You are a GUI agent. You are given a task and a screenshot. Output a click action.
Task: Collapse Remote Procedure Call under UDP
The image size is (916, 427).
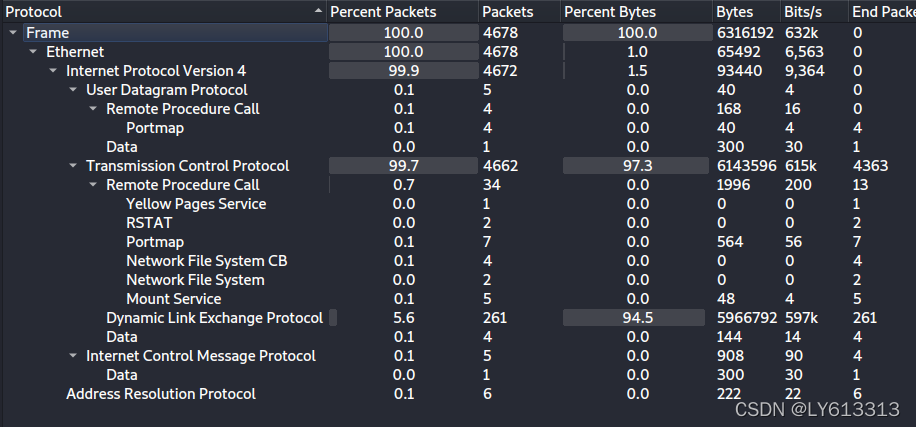(93, 109)
